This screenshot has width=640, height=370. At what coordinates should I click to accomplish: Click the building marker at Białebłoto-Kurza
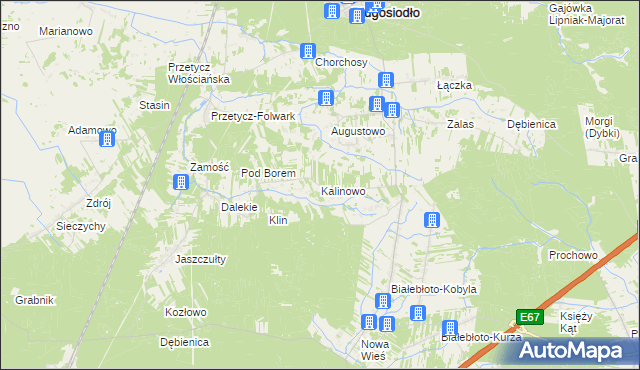pos(450,328)
